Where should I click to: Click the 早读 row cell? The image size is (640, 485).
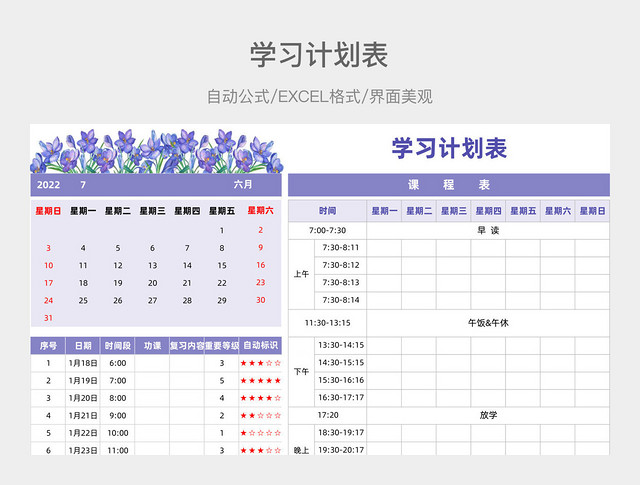click(488, 231)
